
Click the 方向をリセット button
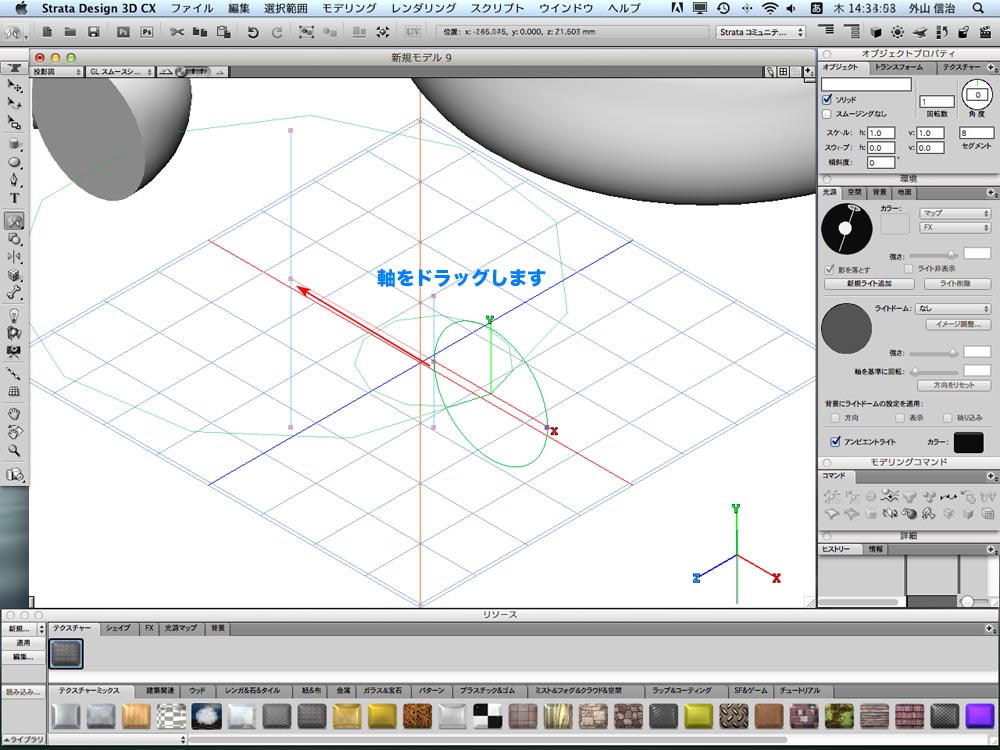click(954, 385)
